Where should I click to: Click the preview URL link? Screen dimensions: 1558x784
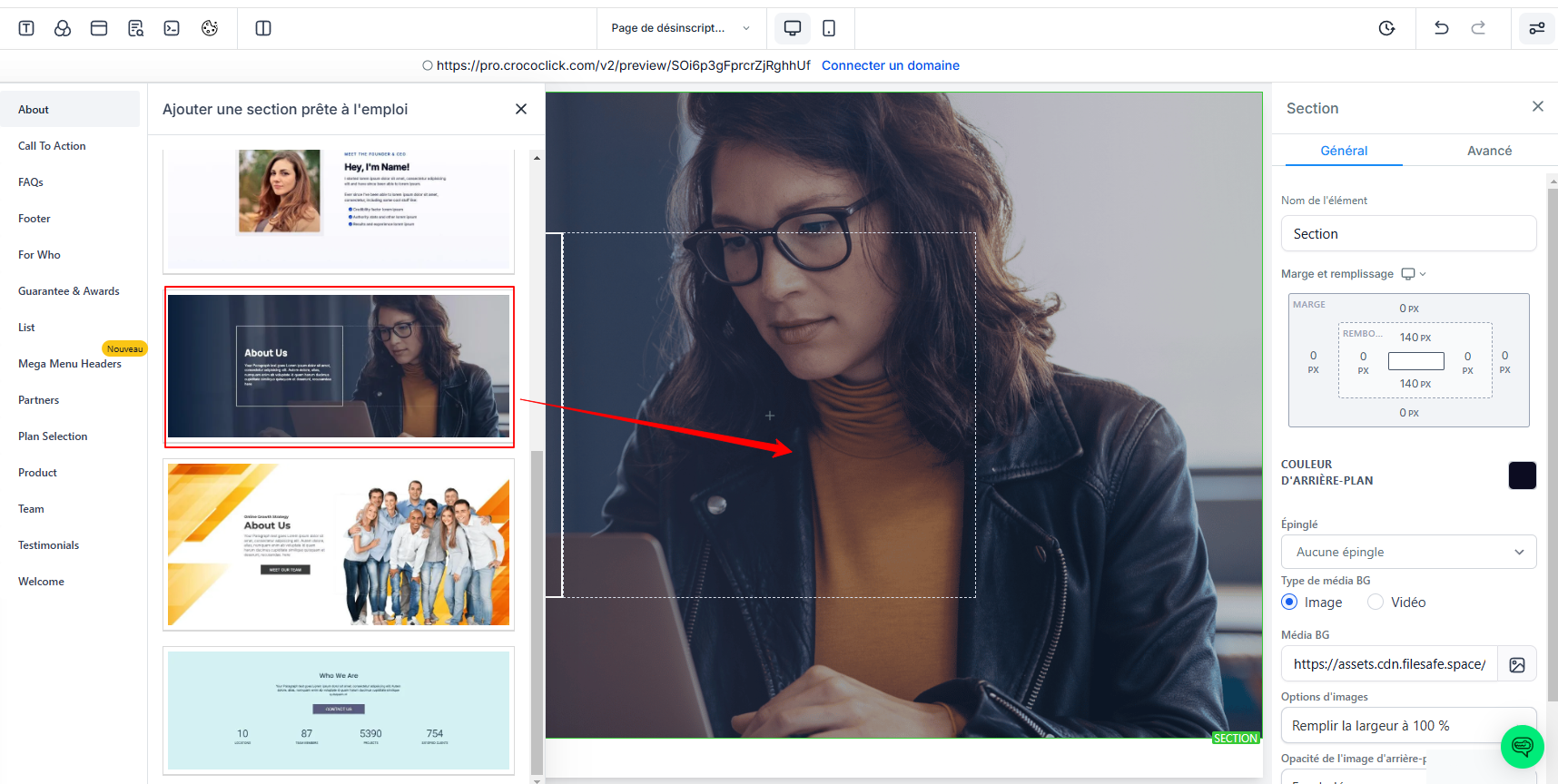point(624,65)
